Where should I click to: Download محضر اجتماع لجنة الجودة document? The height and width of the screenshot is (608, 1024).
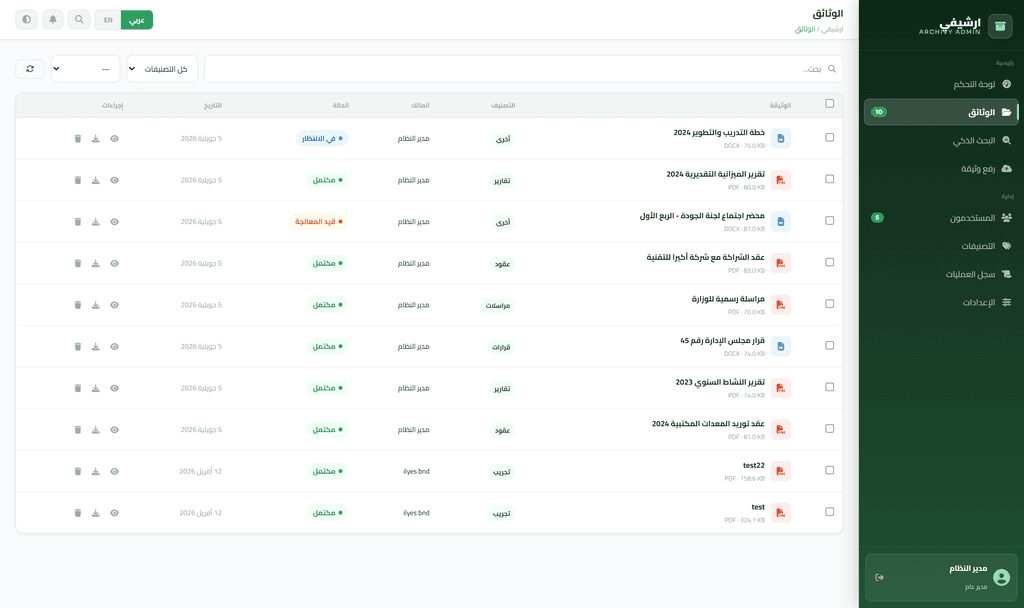tap(96, 222)
